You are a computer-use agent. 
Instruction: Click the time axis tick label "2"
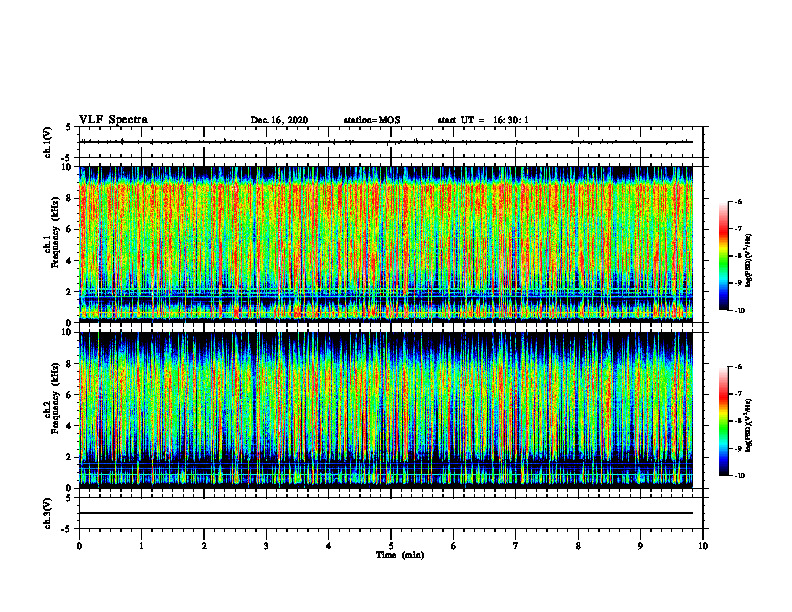(x=204, y=545)
